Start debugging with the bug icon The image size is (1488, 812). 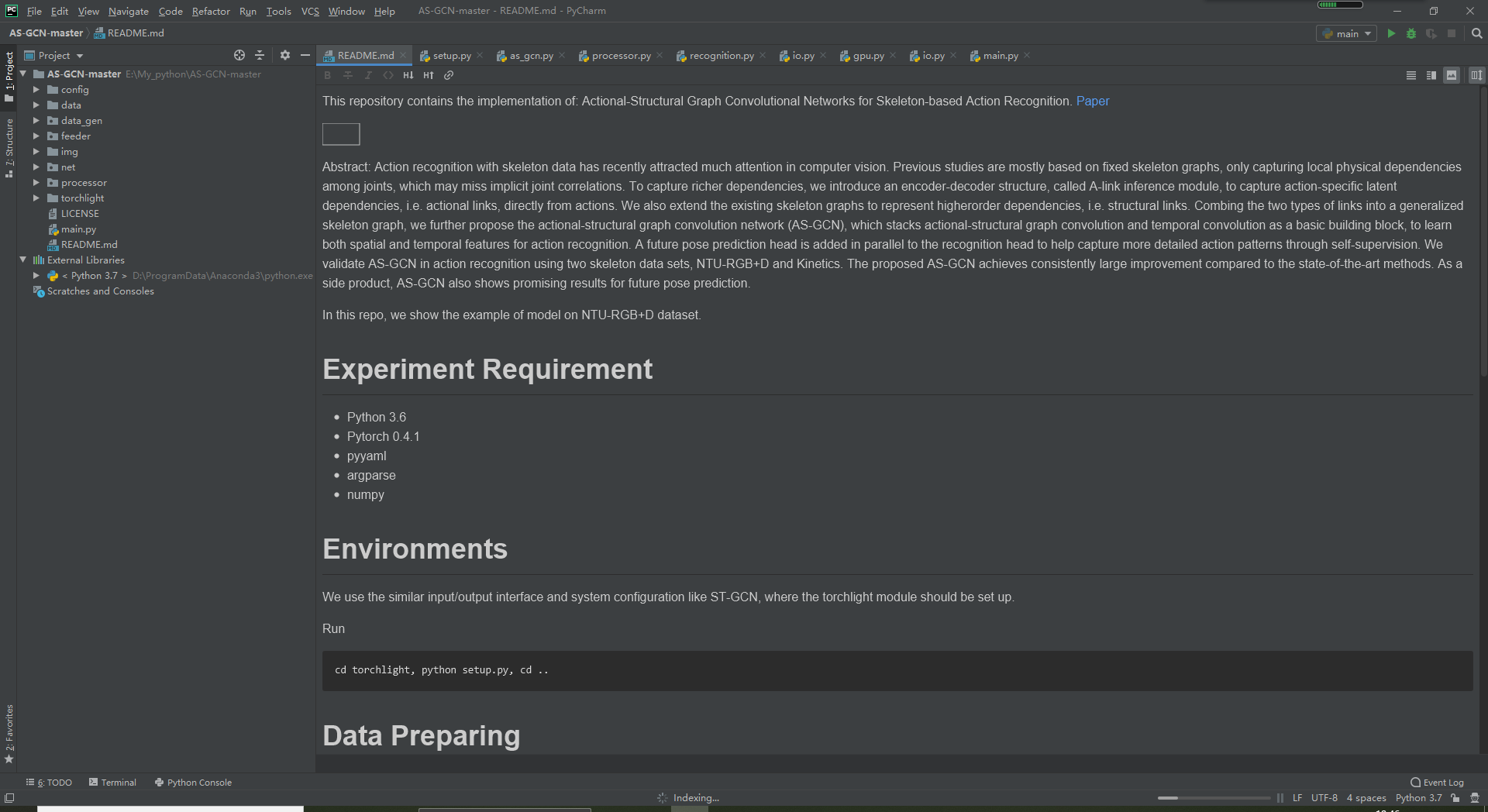tap(1411, 33)
